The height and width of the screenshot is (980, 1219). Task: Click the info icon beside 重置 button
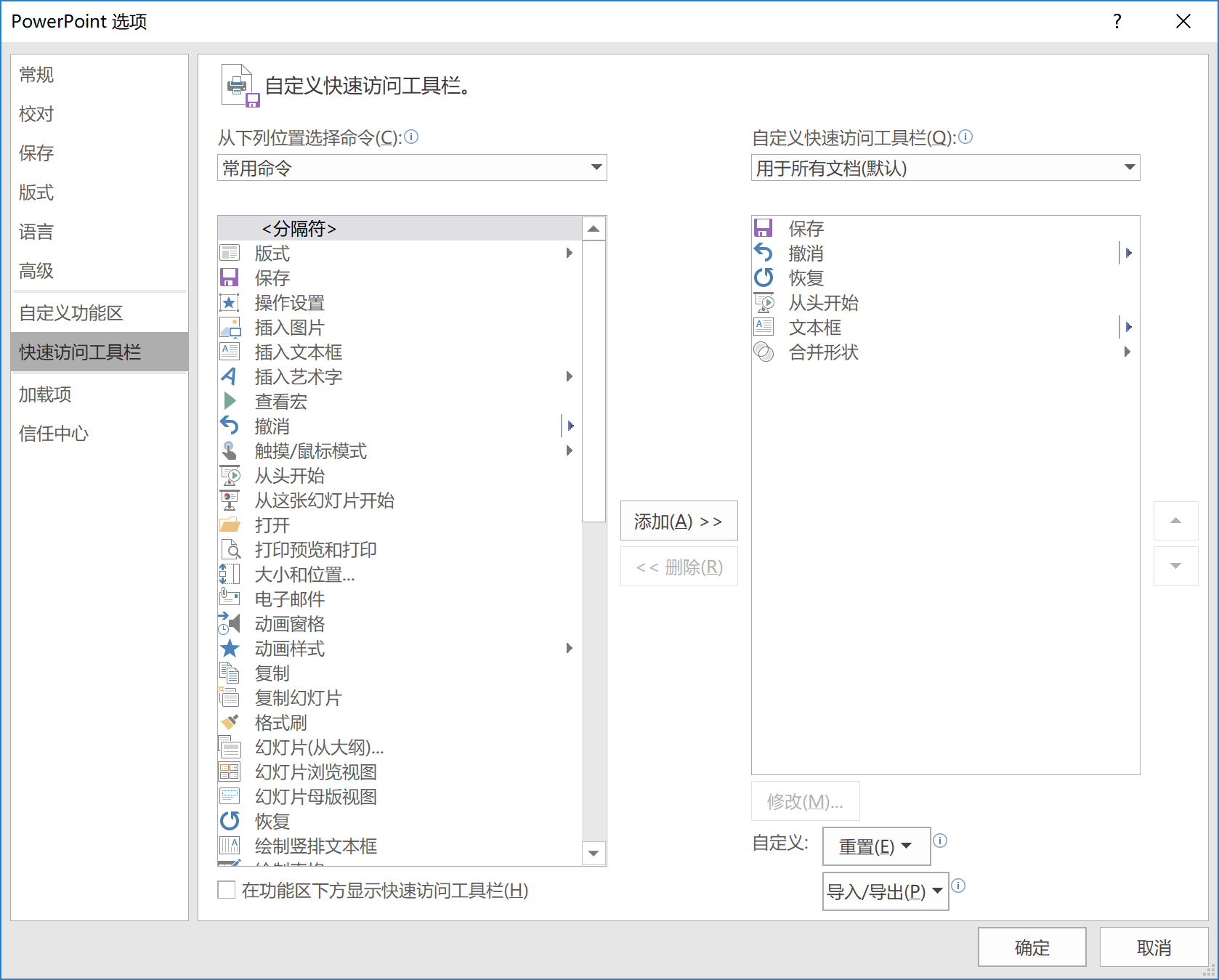[939, 841]
